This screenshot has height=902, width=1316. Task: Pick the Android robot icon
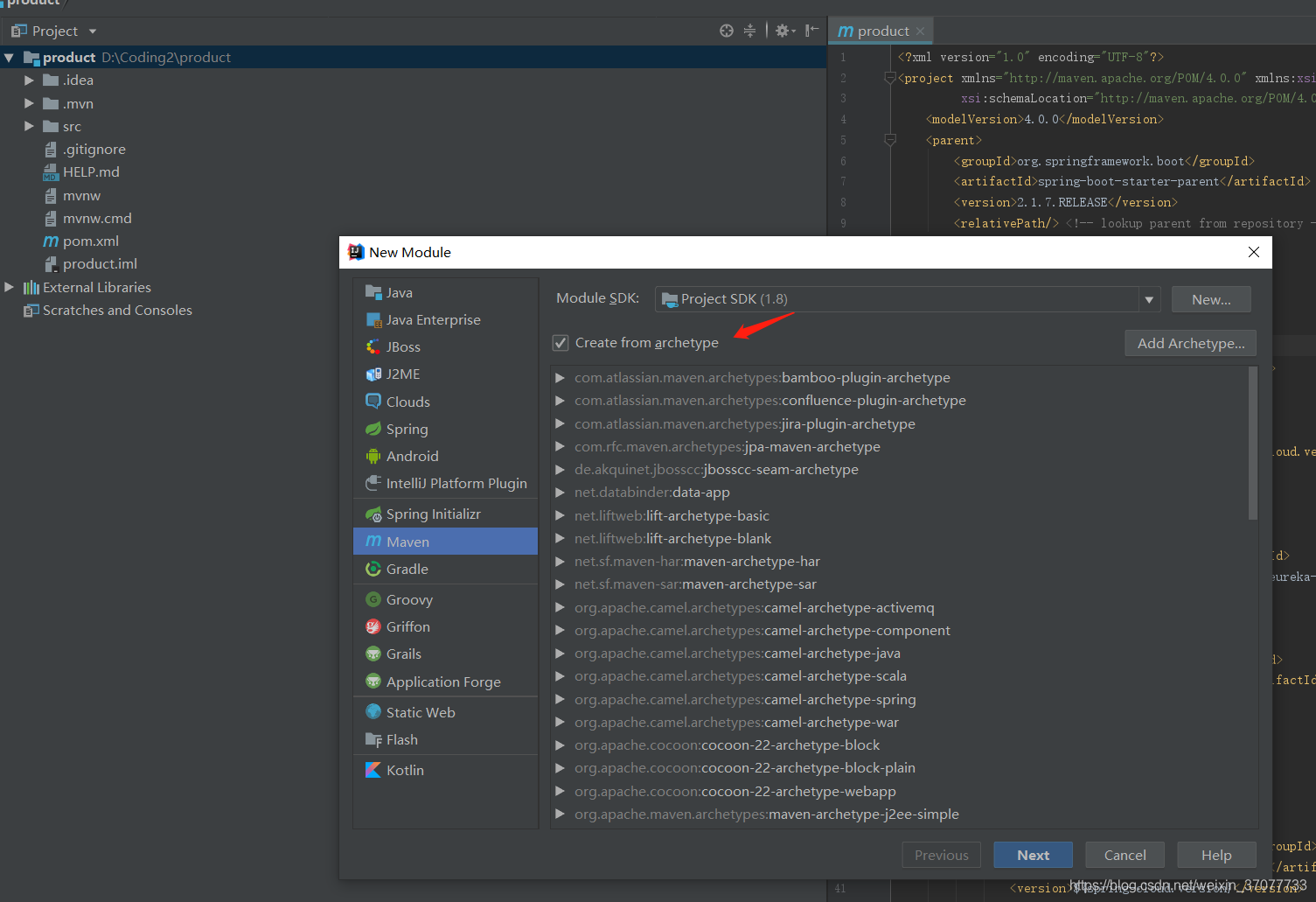pyautogui.click(x=373, y=456)
